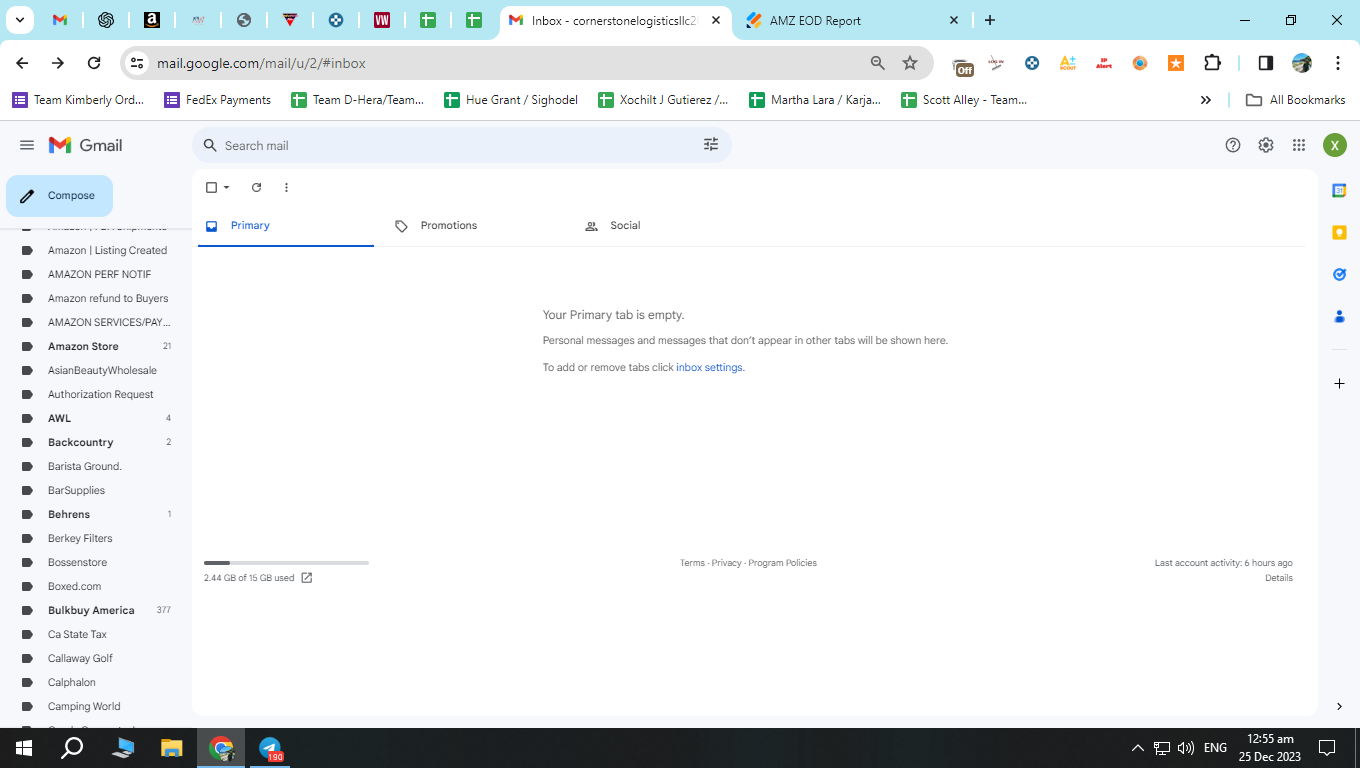
Task: Show hidden system tray icons
Action: coord(1137,748)
